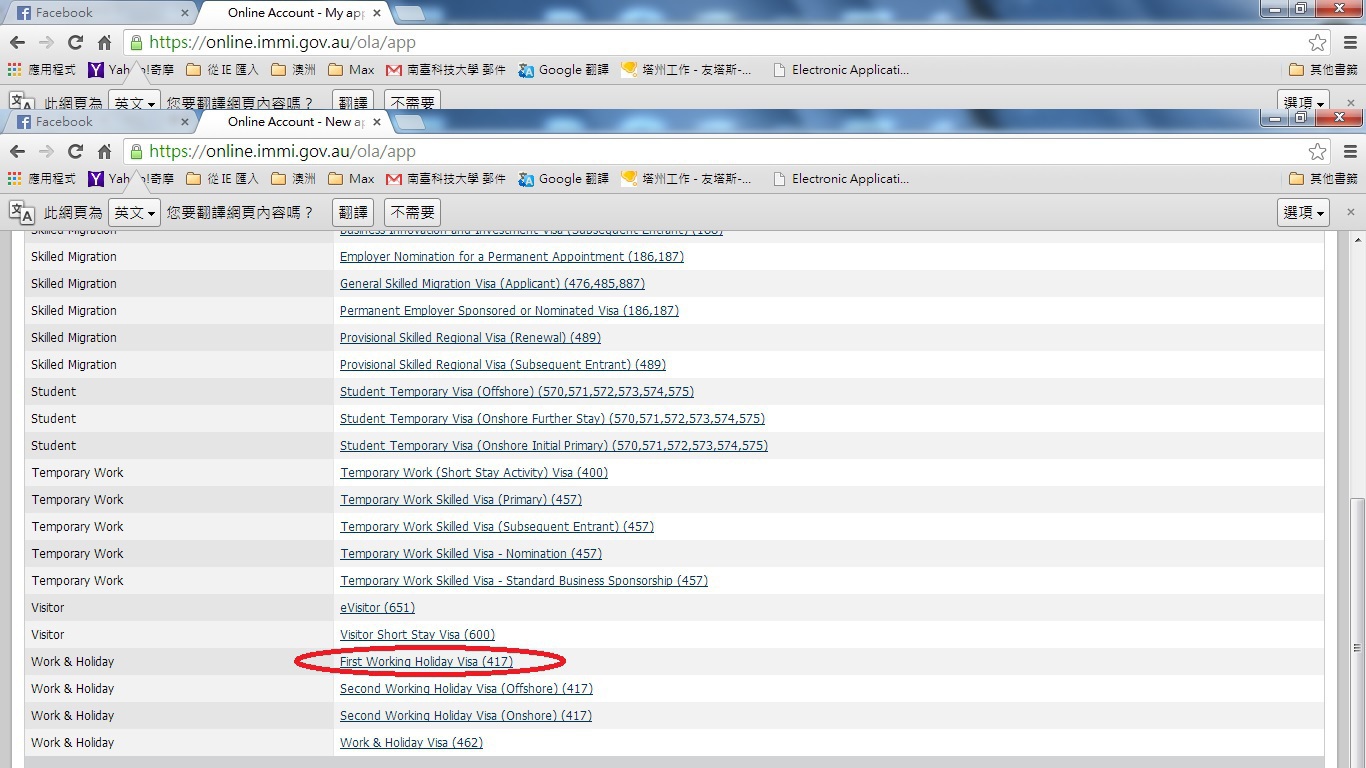
Task: Expand the 從 IE 匯入 bookmark folder in New app window
Action: [x=222, y=179]
